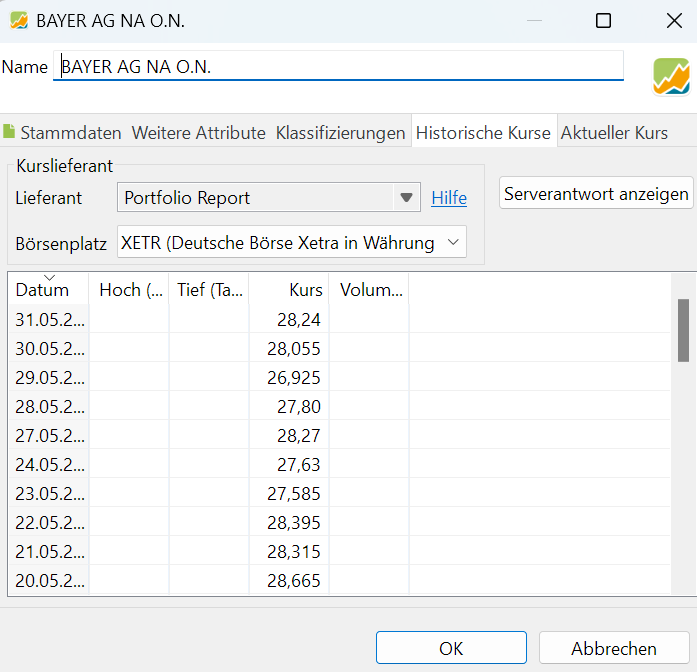The width and height of the screenshot is (697, 672).
Task: Click the Kurs value 28,27
Action: 299,436
